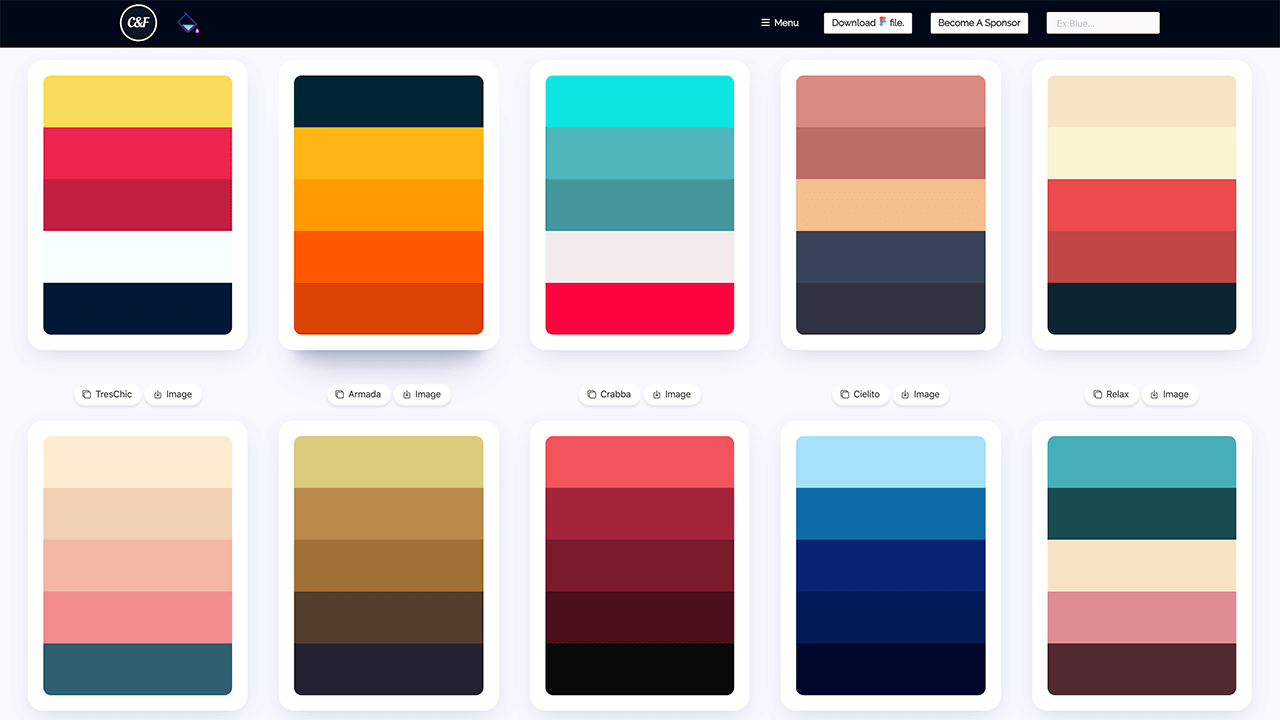
Task: Copy the Armada palette
Action: 358,394
